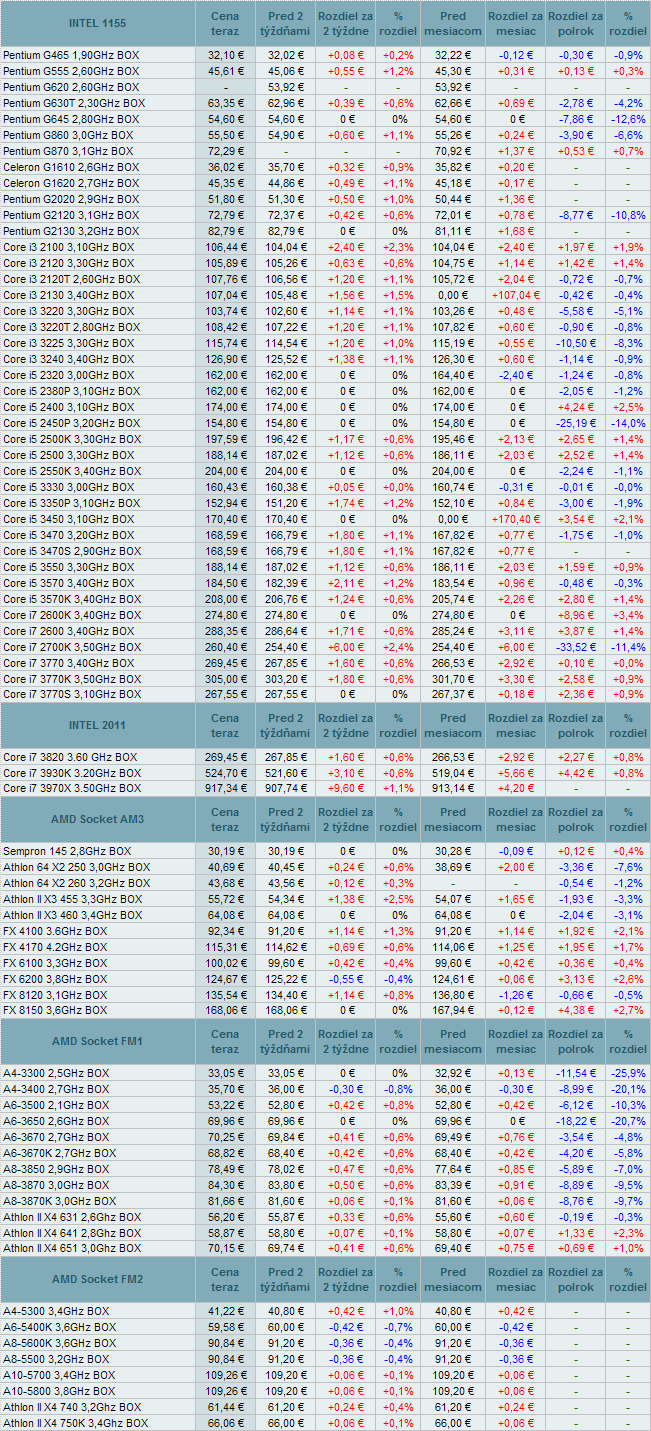Select A4-3300 2,5GHz BOX
Screen dimensions: 651x1431
pyautogui.click(x=57, y=1074)
